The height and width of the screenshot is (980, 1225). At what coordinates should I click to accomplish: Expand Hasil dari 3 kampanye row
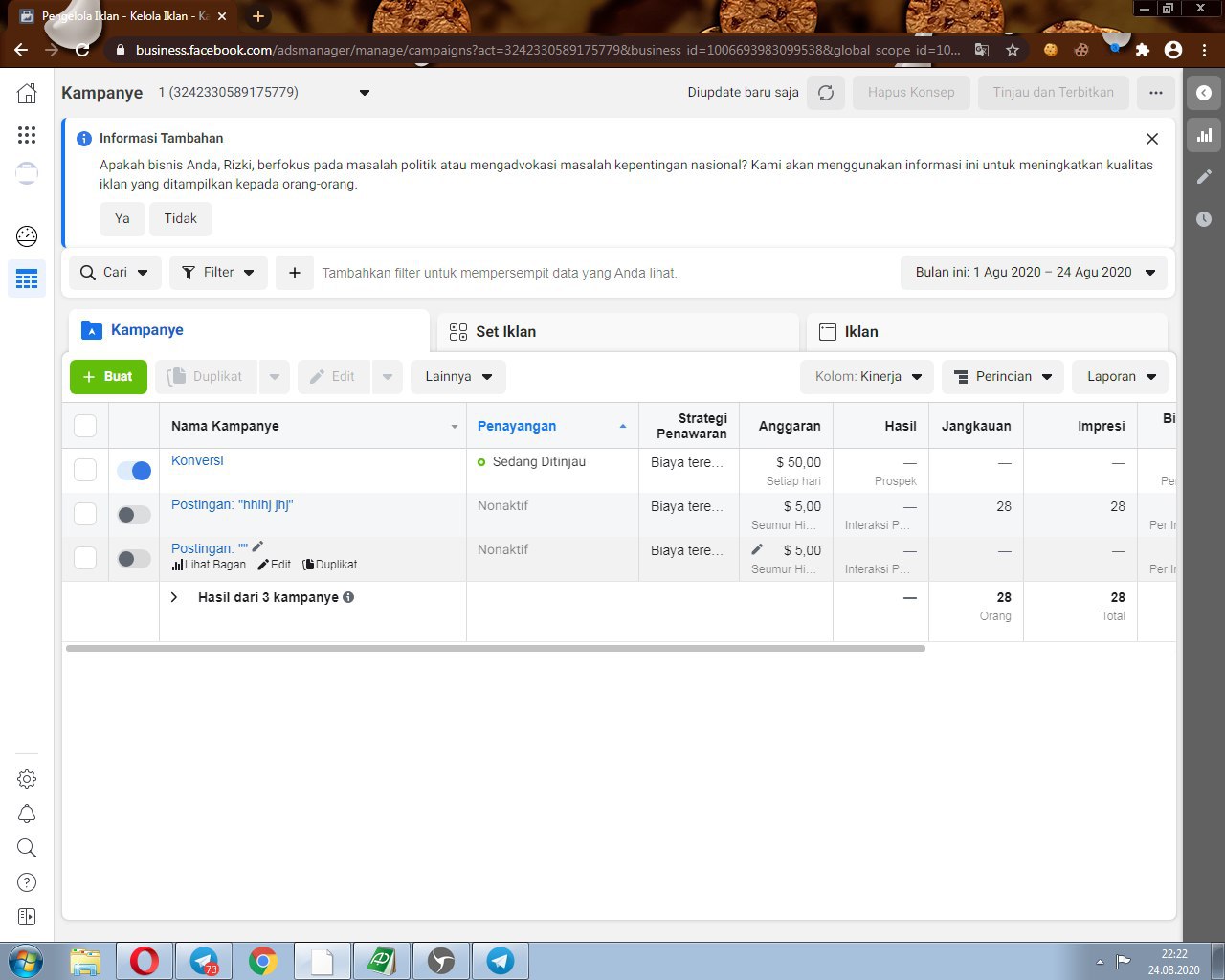(x=174, y=597)
